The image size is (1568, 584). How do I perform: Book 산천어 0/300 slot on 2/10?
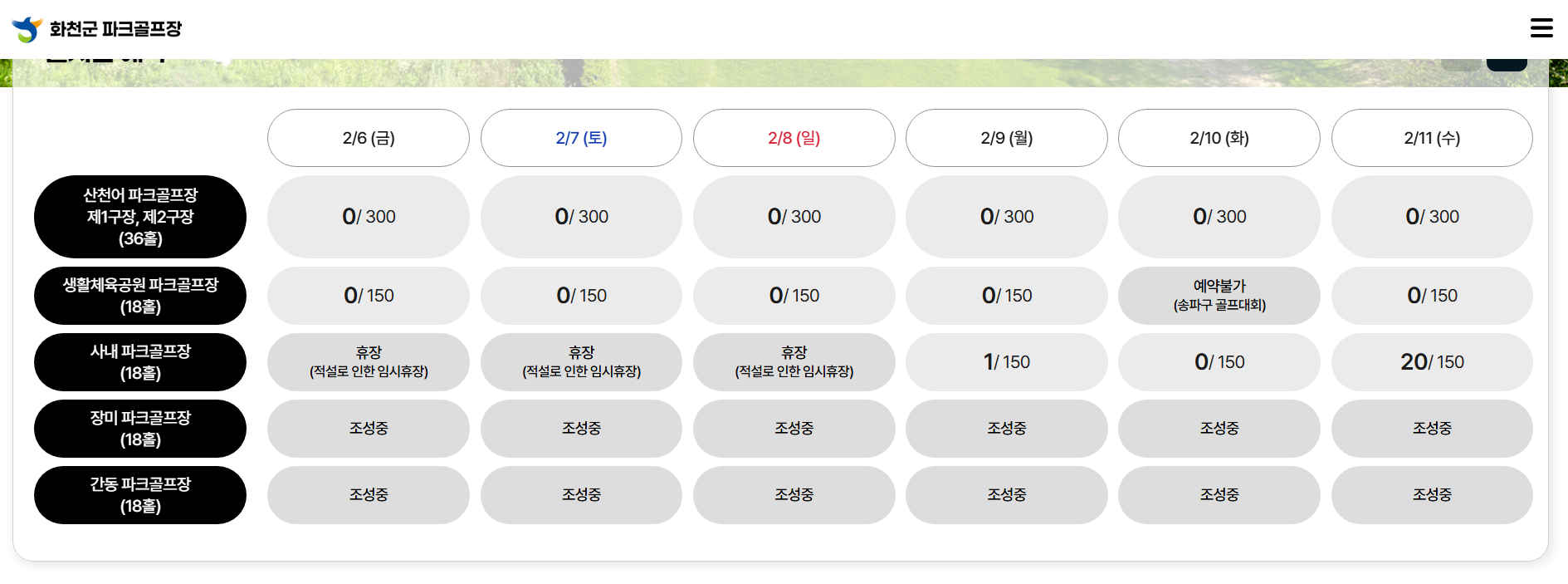[x=1219, y=217]
